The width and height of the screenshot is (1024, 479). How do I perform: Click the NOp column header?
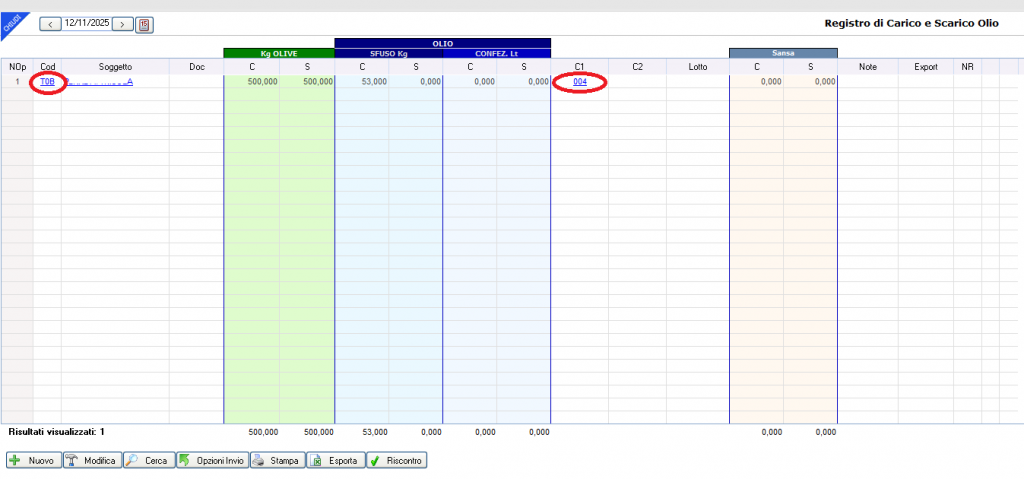pos(17,67)
